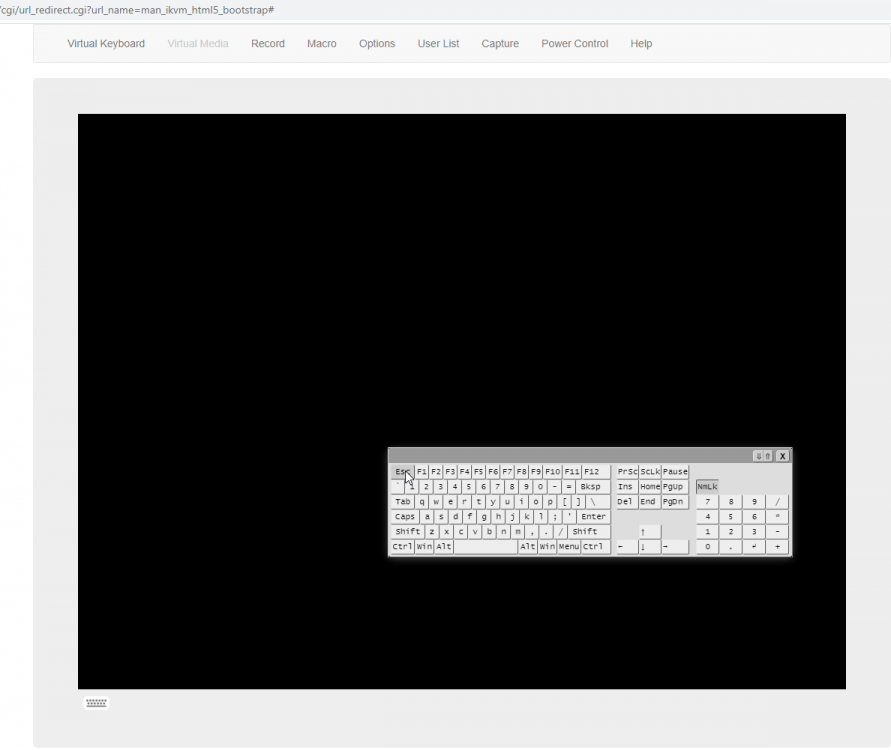This screenshot has height=750, width=891.
Task: Click the left Shift key
Action: coord(407,532)
